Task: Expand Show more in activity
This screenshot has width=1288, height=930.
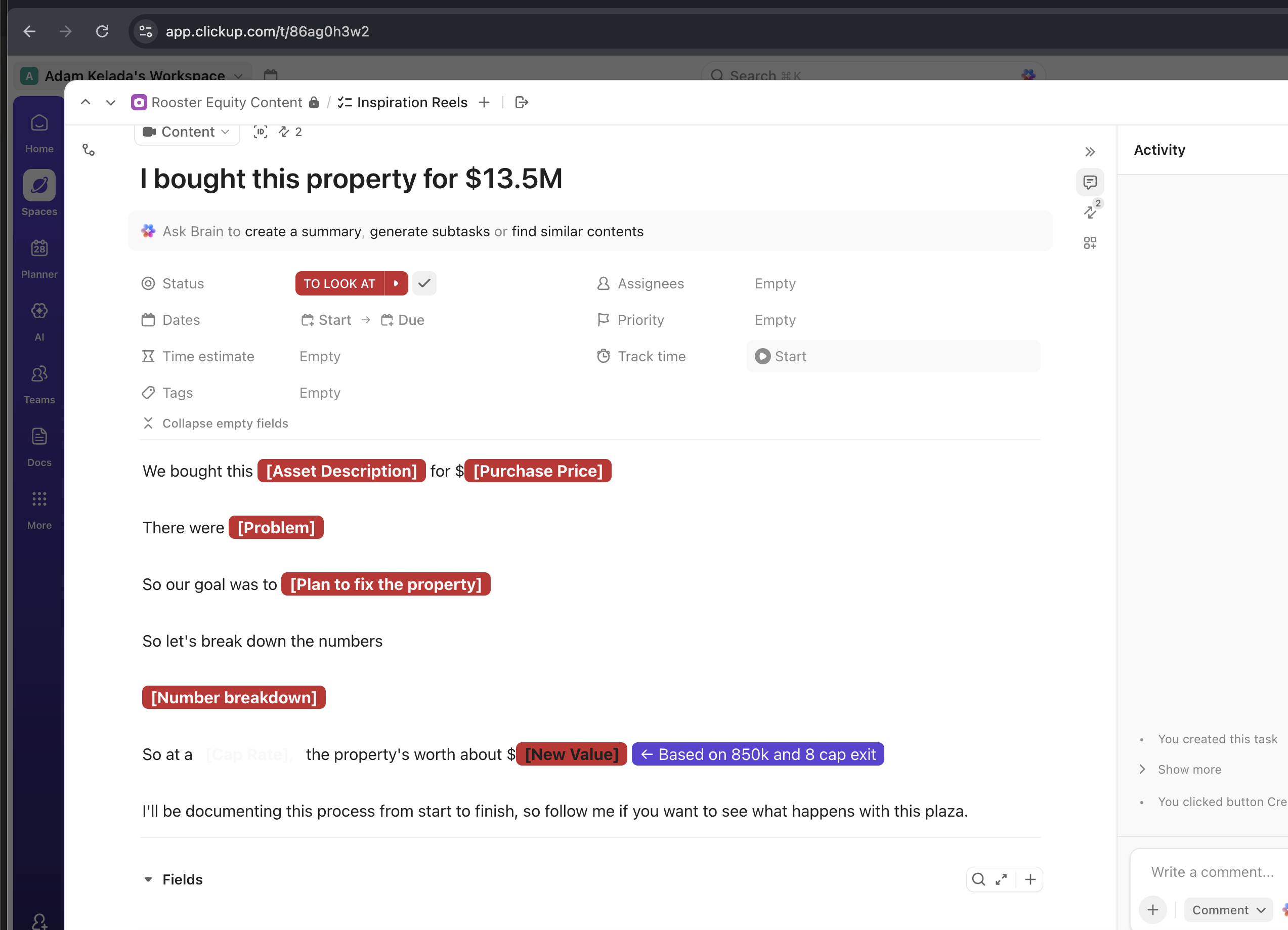Action: tap(1189, 769)
